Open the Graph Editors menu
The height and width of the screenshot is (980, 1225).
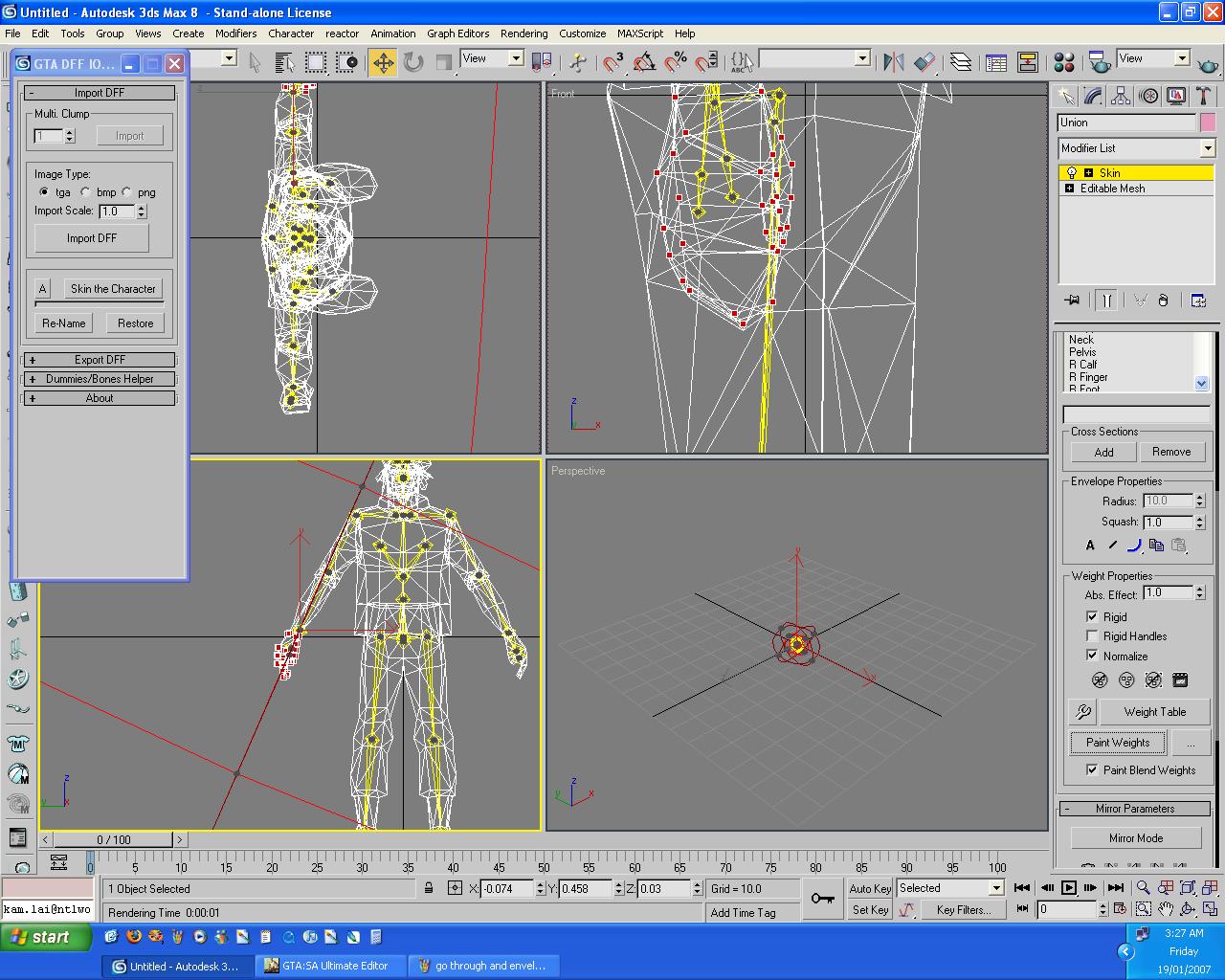pos(457,33)
